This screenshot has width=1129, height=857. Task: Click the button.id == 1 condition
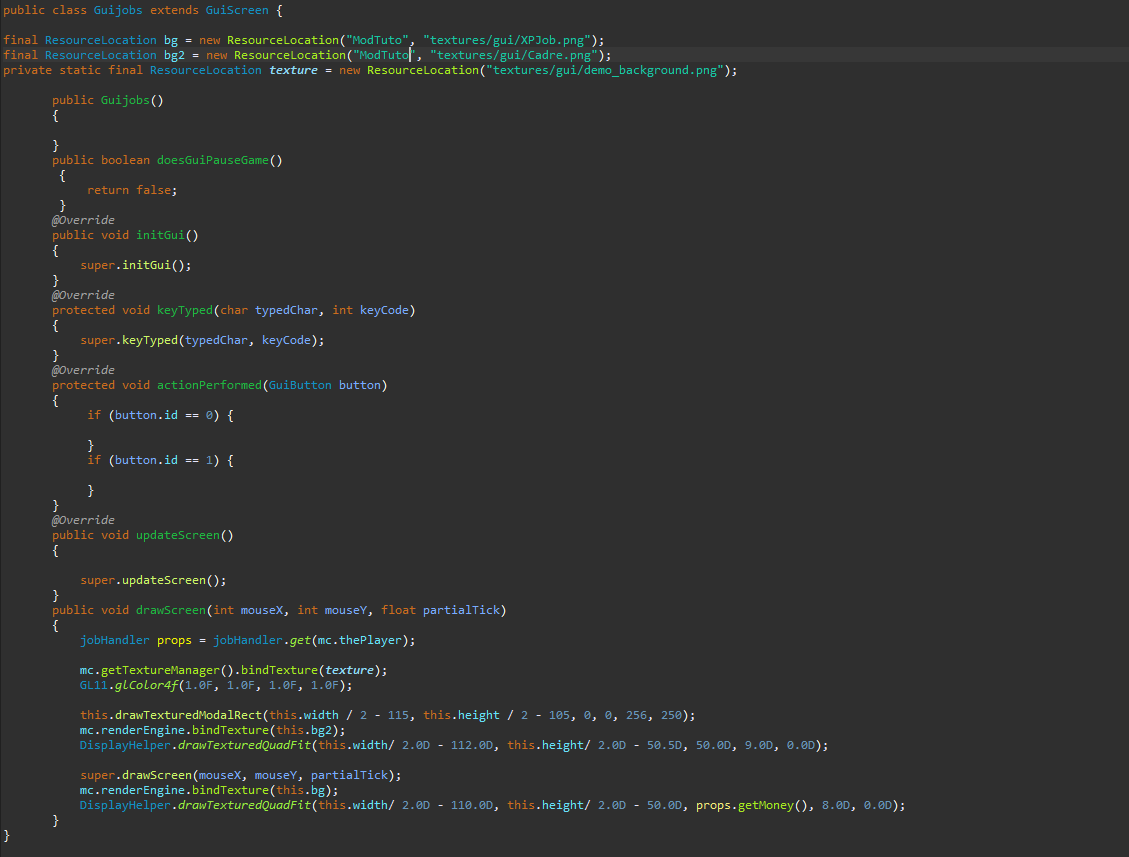166,460
